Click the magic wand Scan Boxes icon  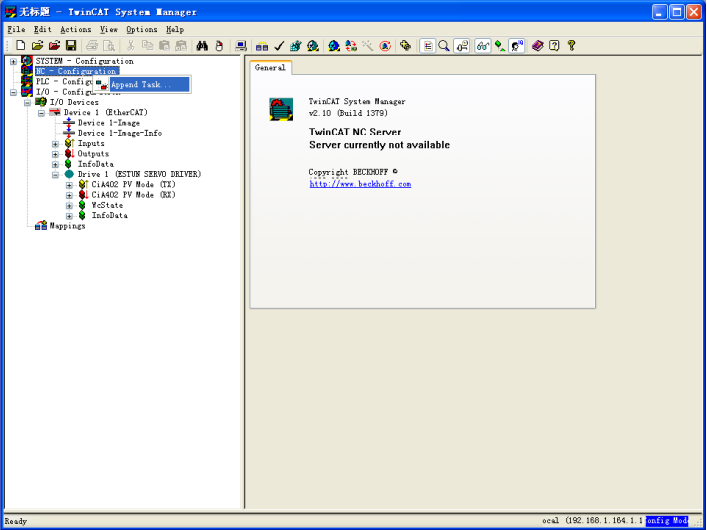(x=367, y=46)
